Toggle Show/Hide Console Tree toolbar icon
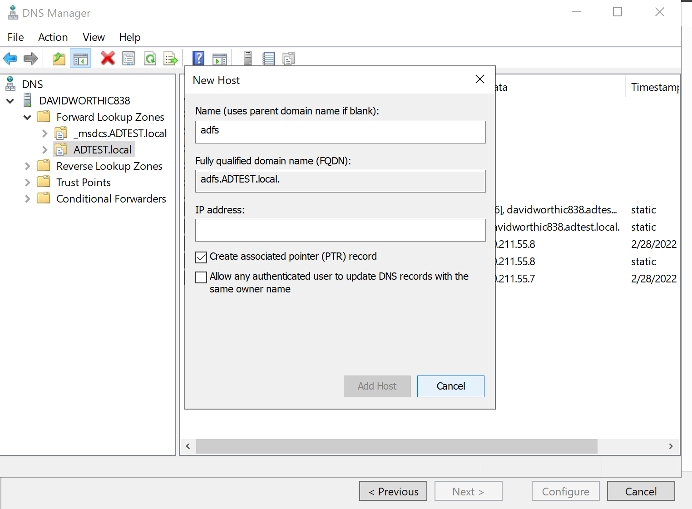692x509 pixels. [x=80, y=59]
